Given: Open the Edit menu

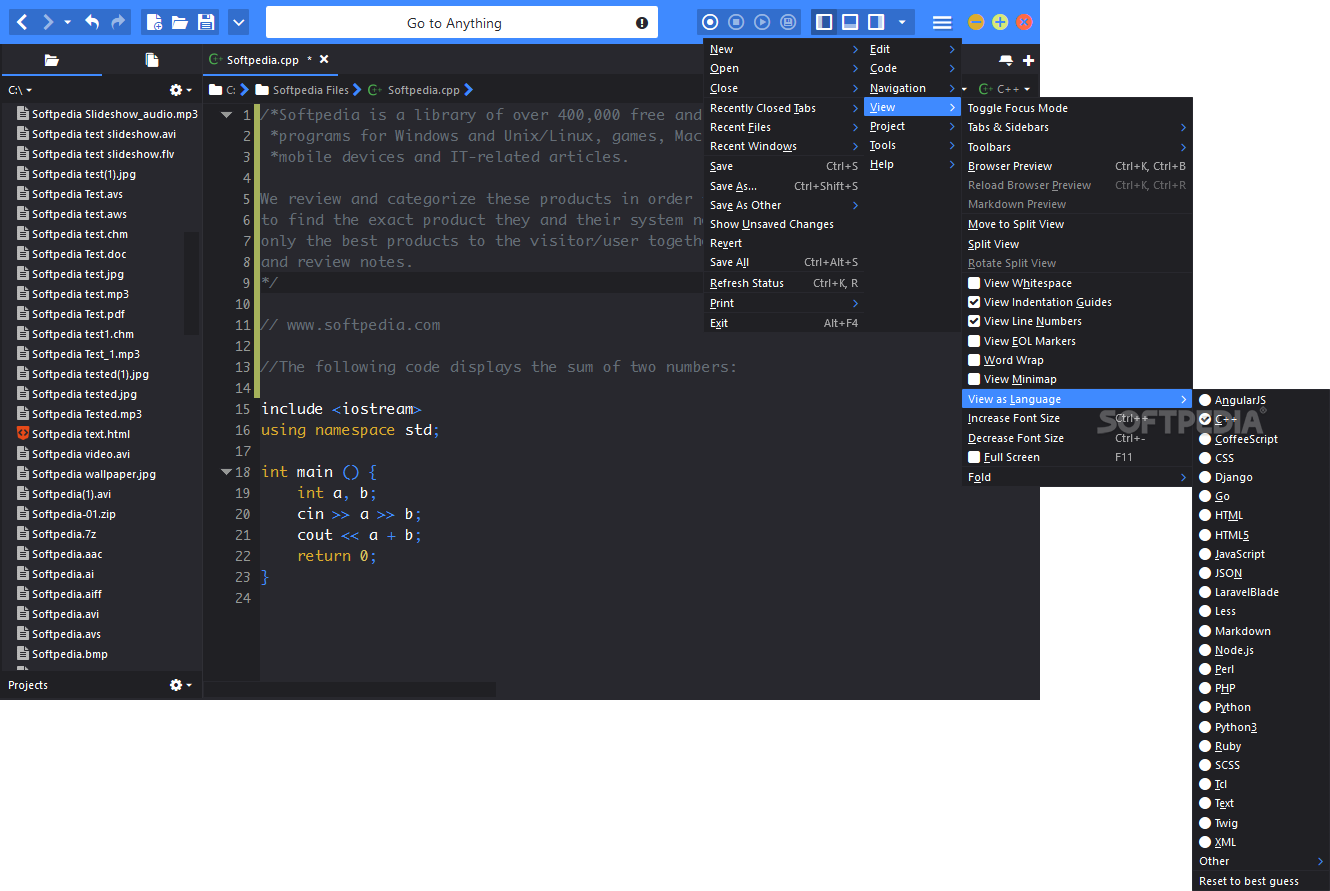Looking at the screenshot, I should [x=911, y=49].
